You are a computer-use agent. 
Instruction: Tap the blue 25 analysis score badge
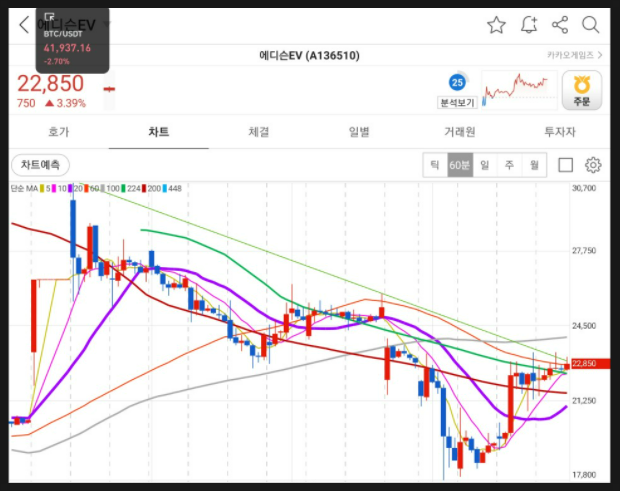[457, 82]
